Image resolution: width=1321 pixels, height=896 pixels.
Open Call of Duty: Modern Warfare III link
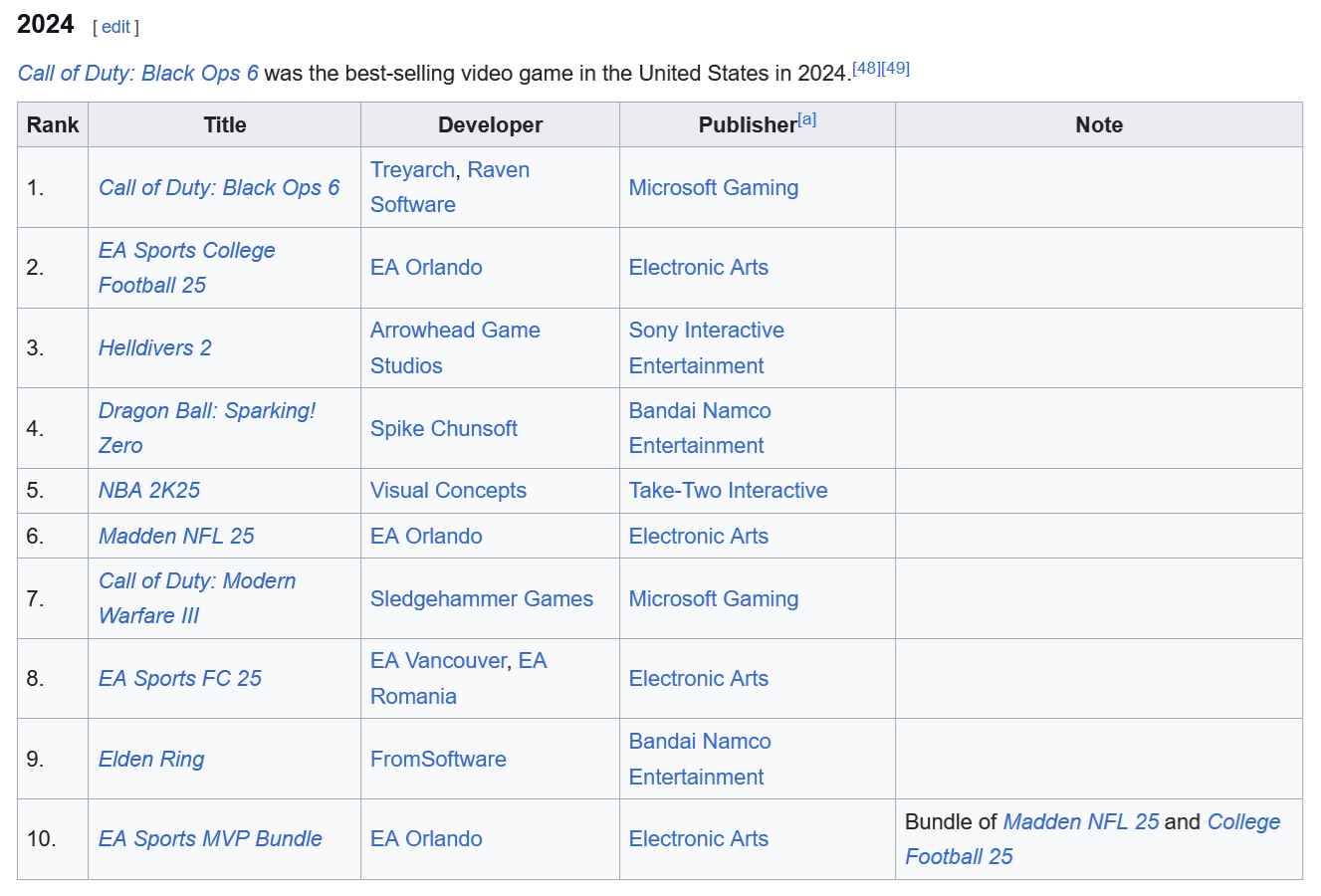(197, 598)
